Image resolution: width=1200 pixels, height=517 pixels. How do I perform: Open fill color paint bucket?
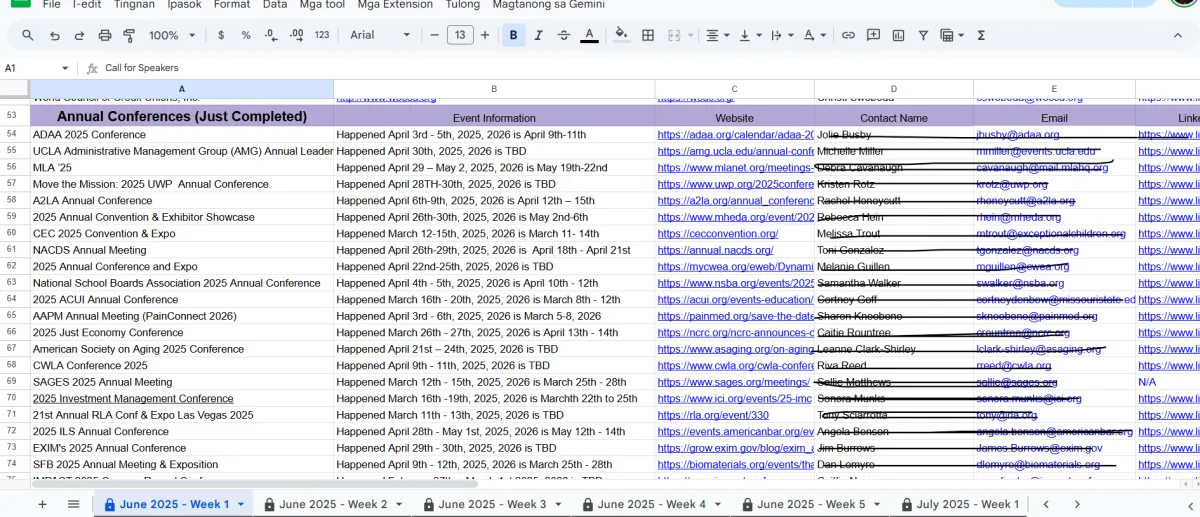(621, 35)
